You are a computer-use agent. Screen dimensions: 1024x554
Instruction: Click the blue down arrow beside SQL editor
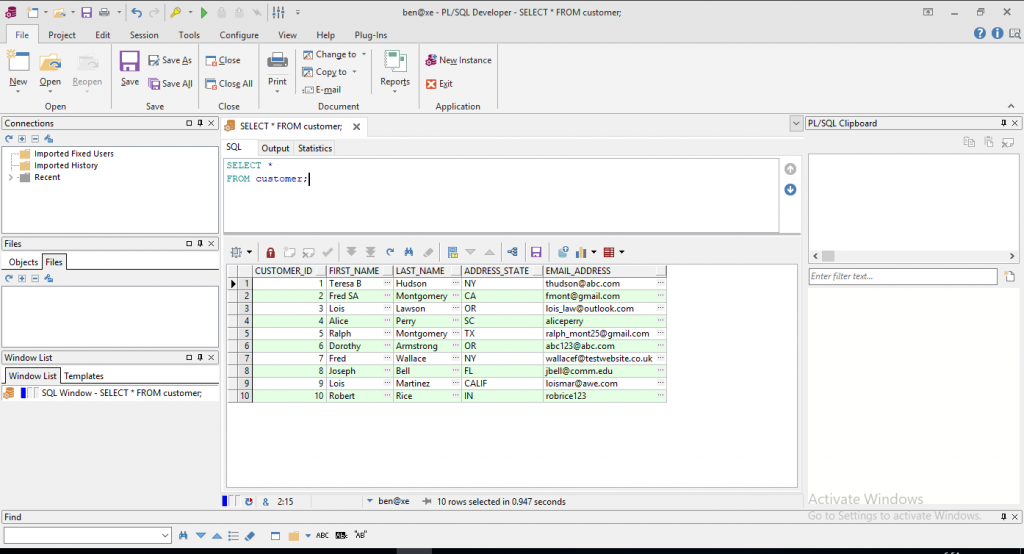[790, 190]
